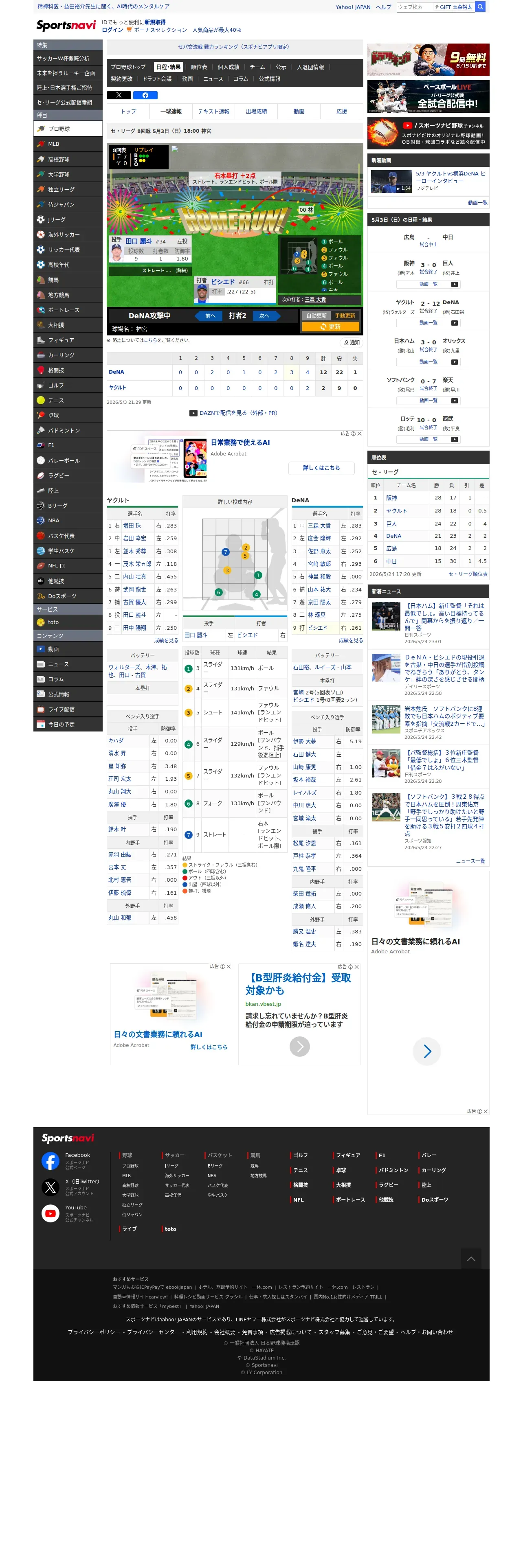Select 個人成績 in the プロ野球 navigation
The image size is (523, 1568).
coord(229,67)
